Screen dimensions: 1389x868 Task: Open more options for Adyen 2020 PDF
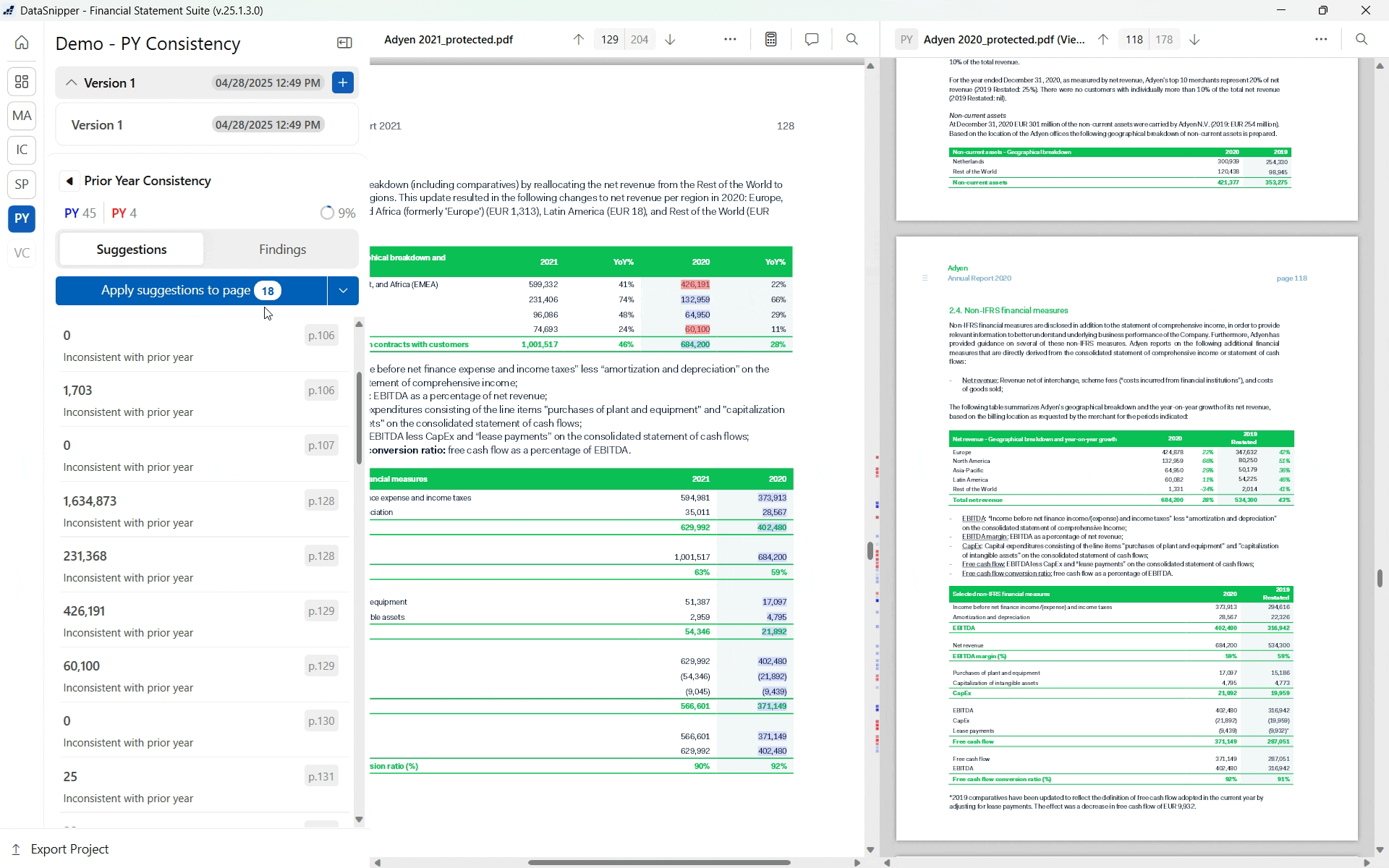1321,40
